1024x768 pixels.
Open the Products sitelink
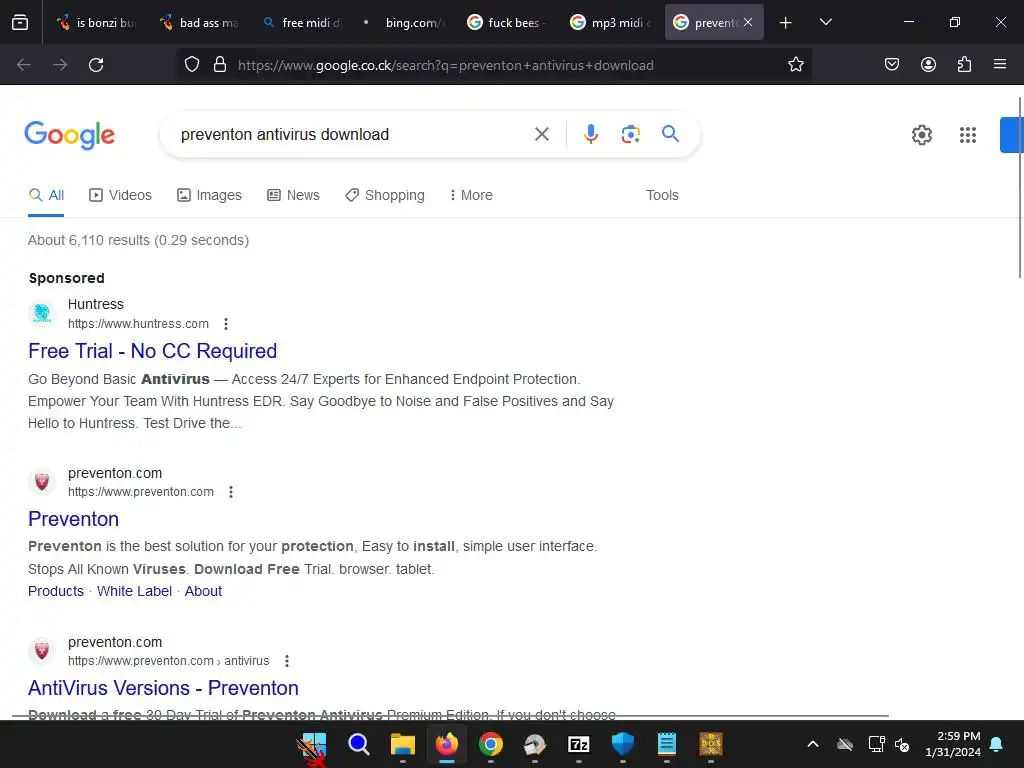pos(56,591)
